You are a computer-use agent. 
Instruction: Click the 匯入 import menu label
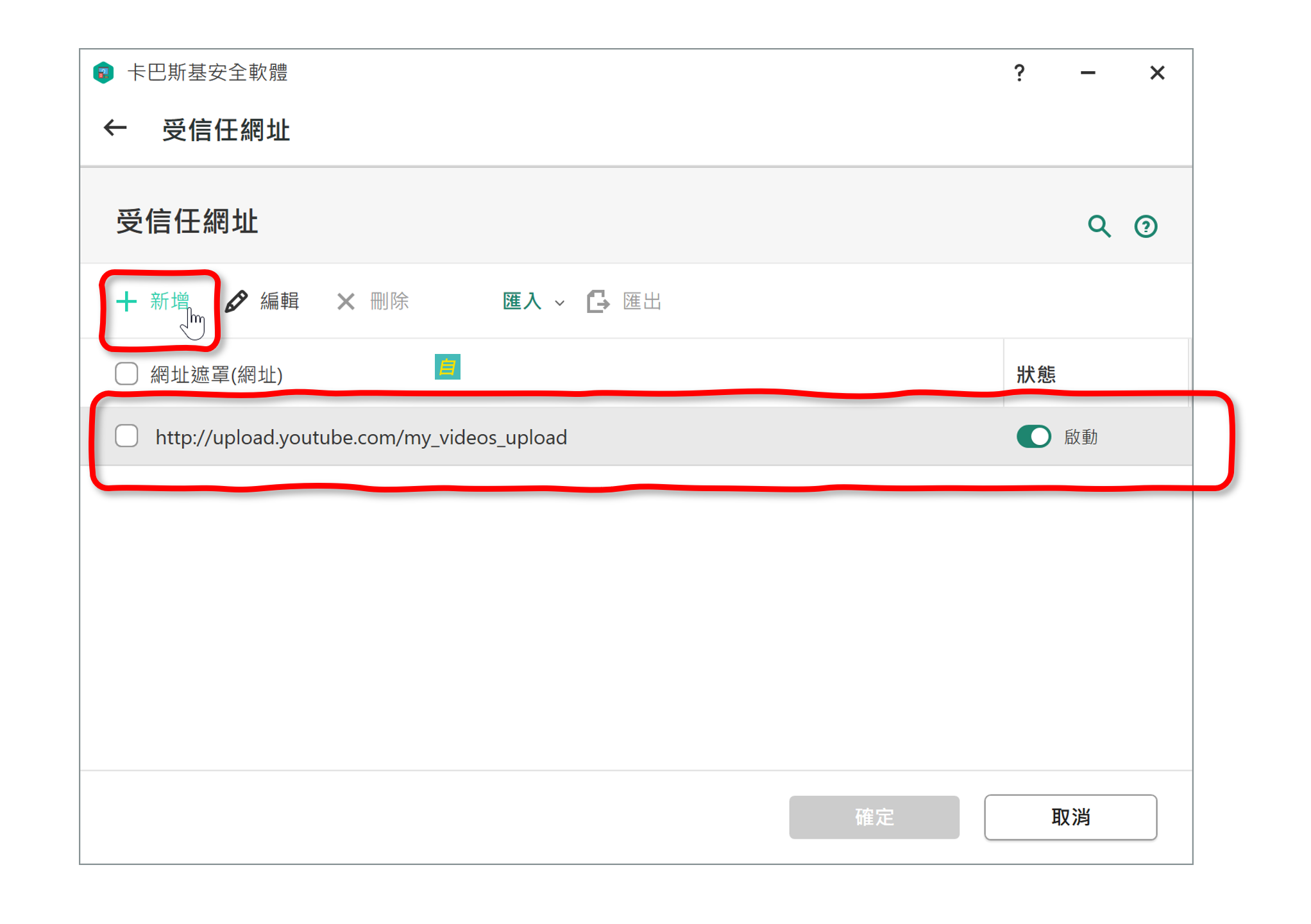click(x=522, y=301)
